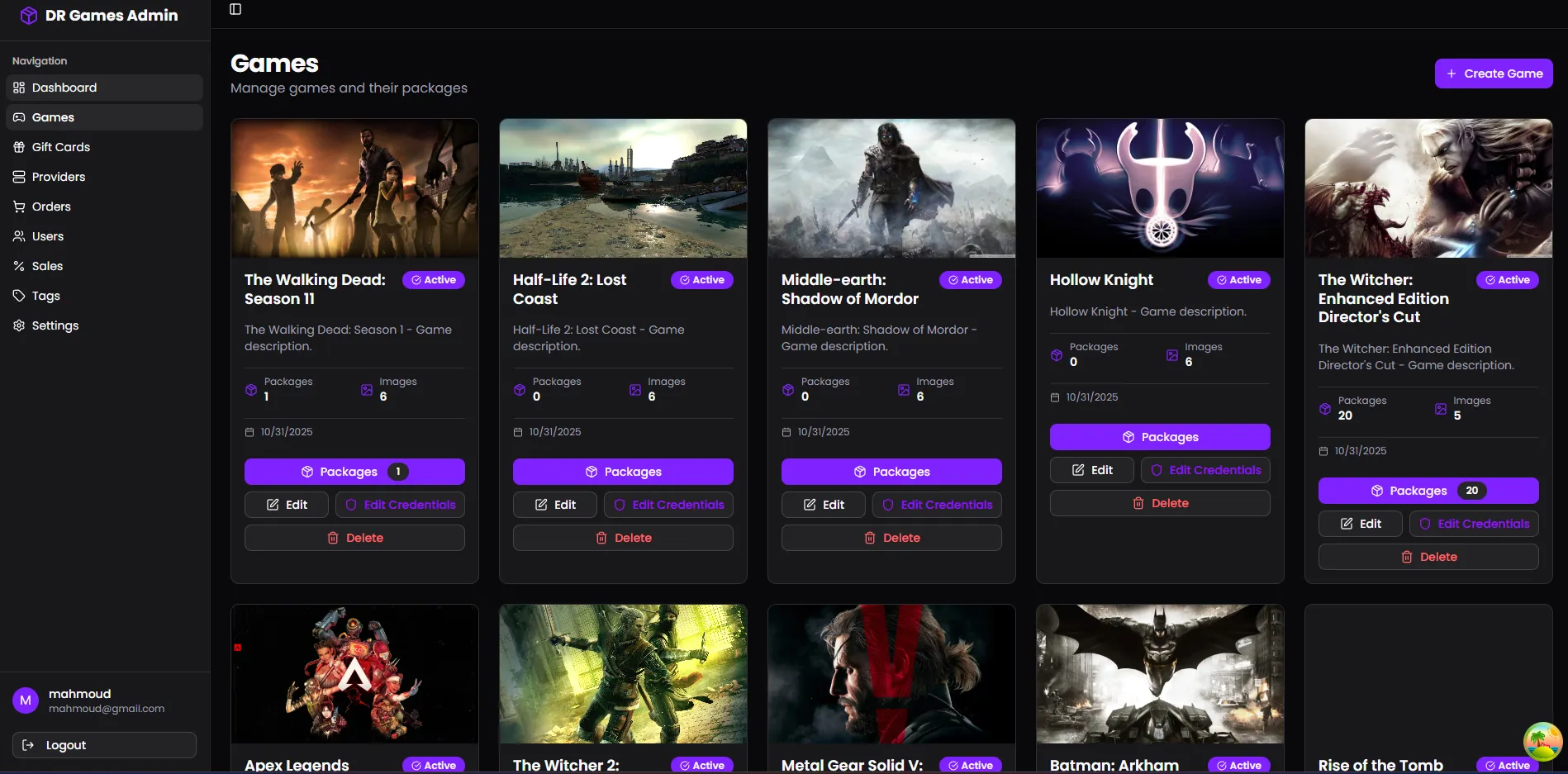Image resolution: width=1568 pixels, height=774 pixels.
Task: Click calendar icon on Half-Life 2 card
Action: pyautogui.click(x=518, y=432)
